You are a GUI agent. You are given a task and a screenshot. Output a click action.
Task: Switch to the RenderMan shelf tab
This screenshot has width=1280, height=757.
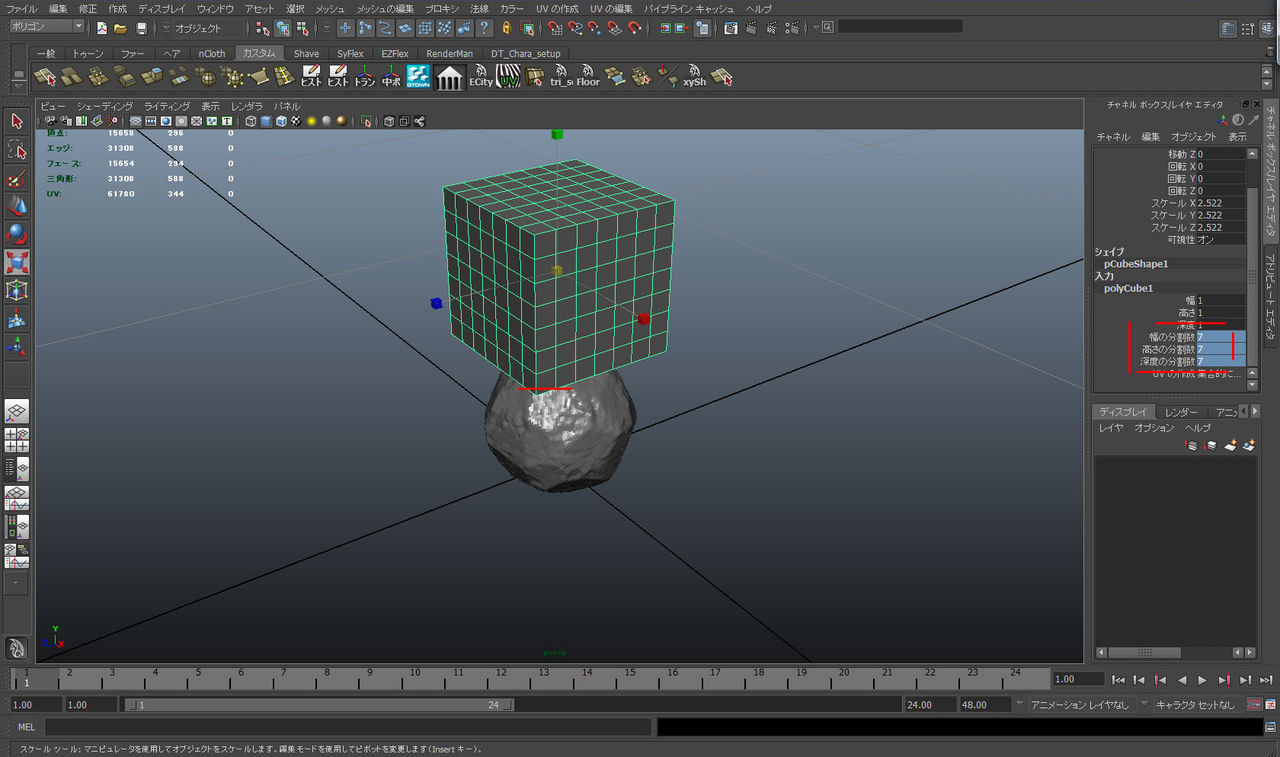point(449,53)
